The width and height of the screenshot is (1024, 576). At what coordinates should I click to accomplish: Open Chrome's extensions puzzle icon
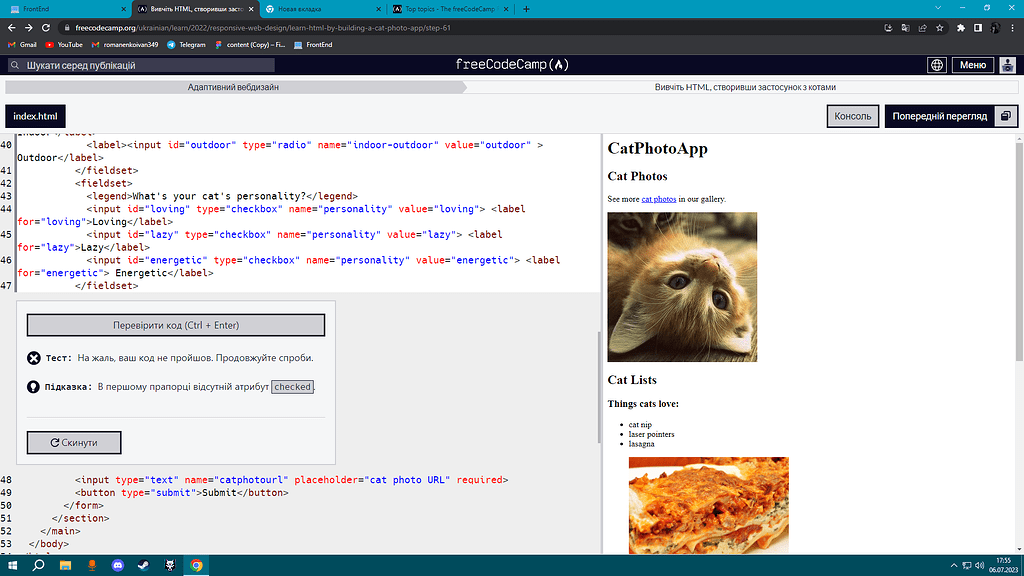961,28
